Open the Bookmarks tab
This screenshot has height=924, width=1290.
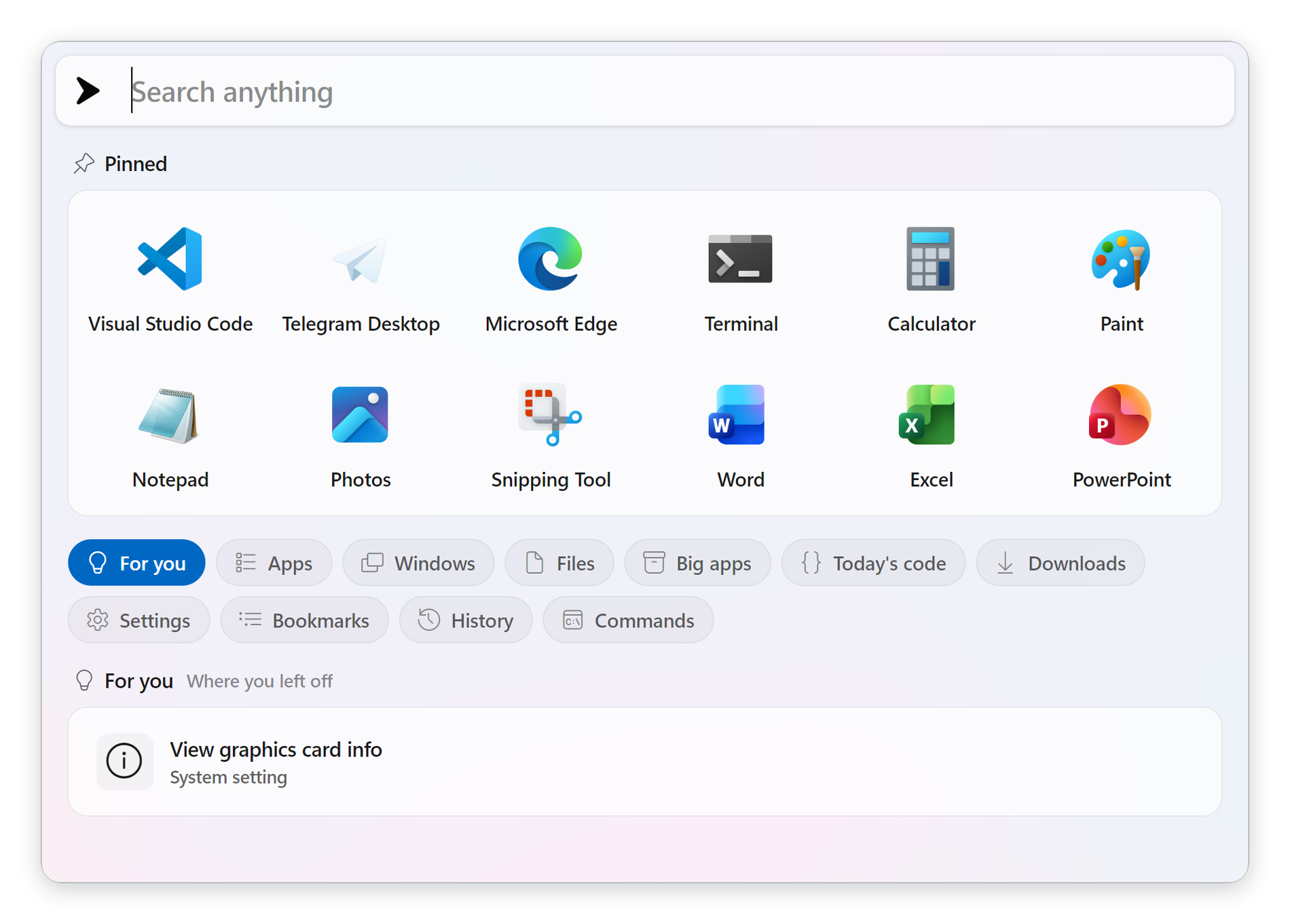click(304, 620)
